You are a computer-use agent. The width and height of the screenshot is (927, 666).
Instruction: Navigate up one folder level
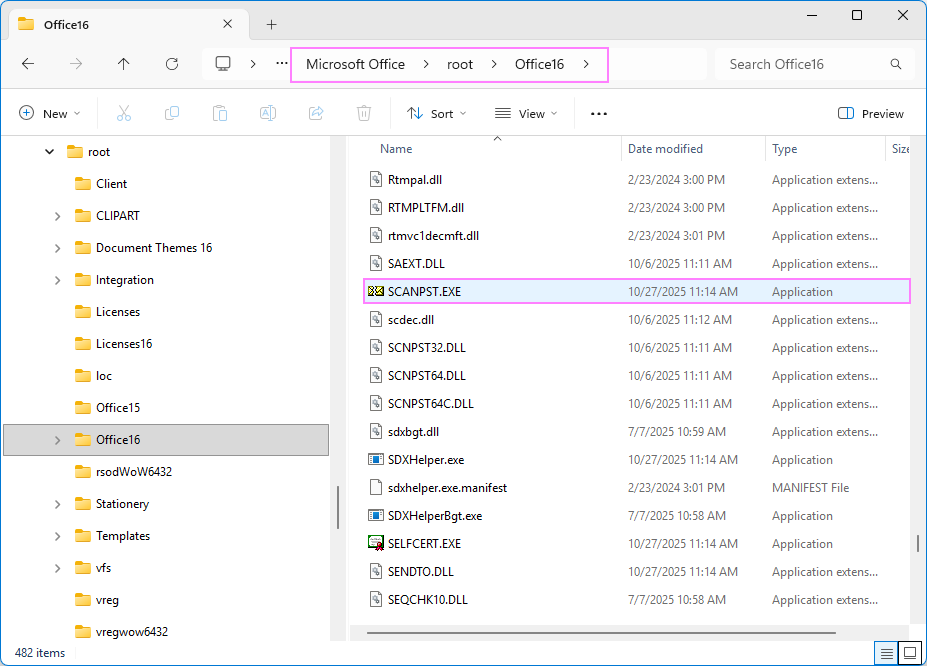(123, 64)
